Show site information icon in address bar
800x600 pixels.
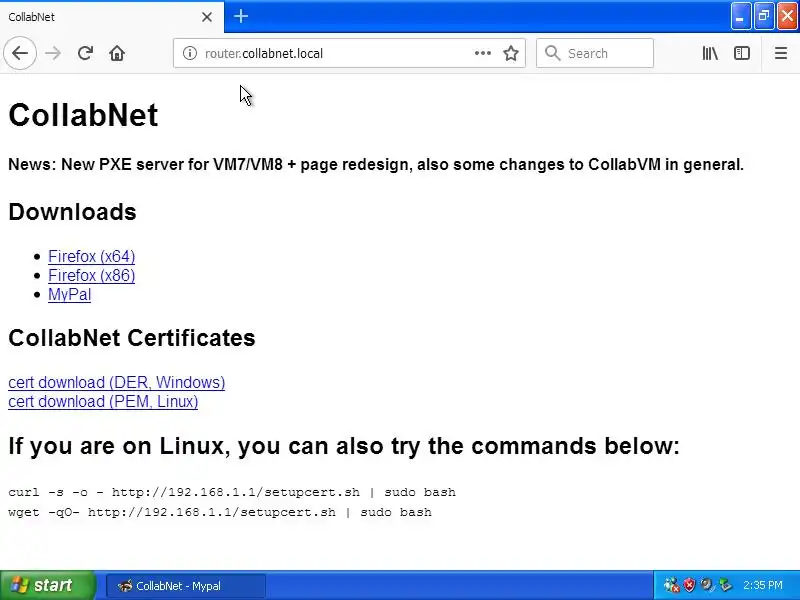(x=189, y=53)
